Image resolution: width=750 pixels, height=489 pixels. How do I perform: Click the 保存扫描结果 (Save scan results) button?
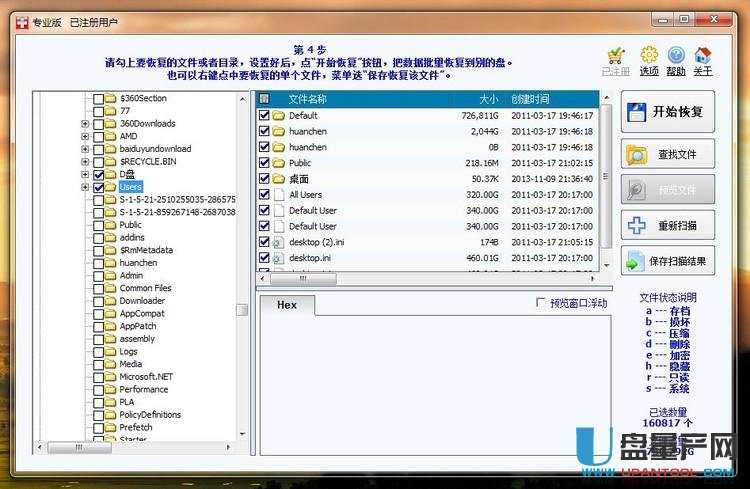click(x=668, y=260)
